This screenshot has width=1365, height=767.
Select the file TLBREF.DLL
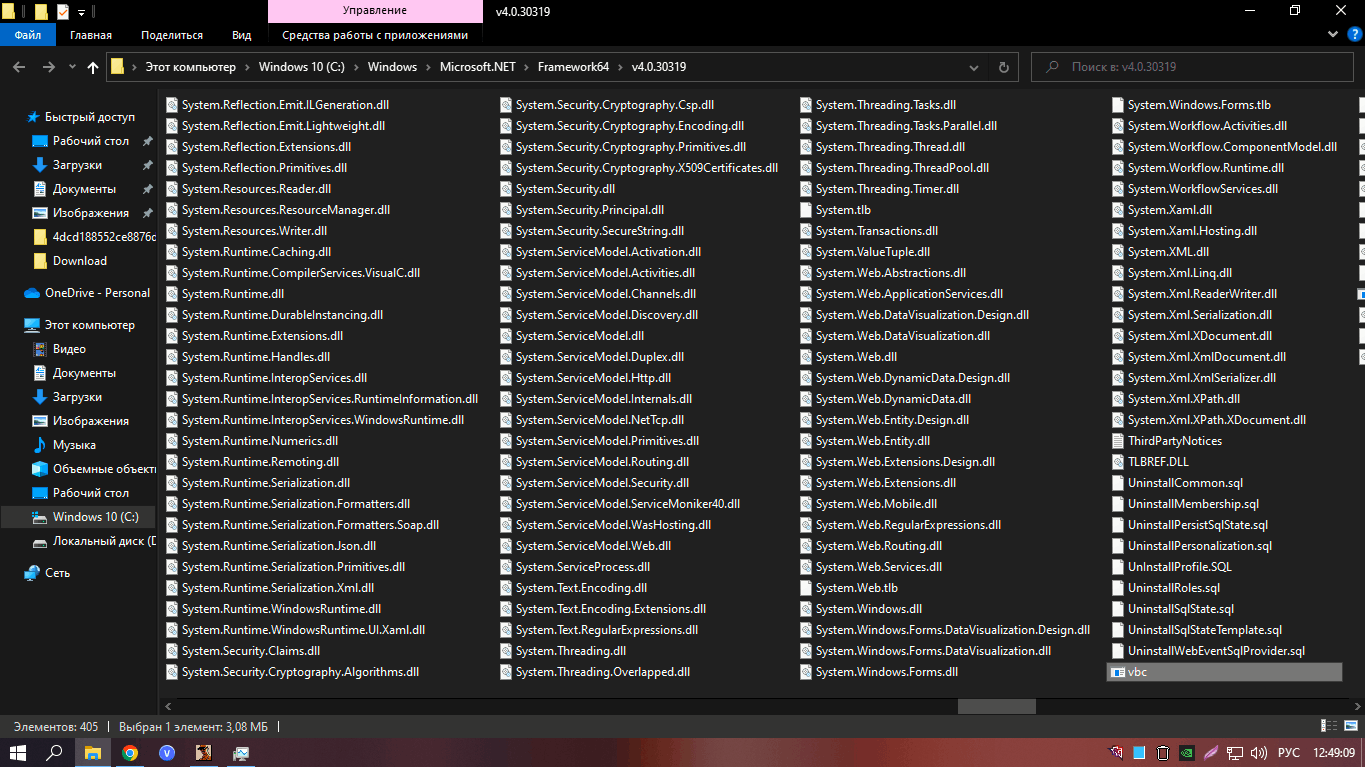1158,462
